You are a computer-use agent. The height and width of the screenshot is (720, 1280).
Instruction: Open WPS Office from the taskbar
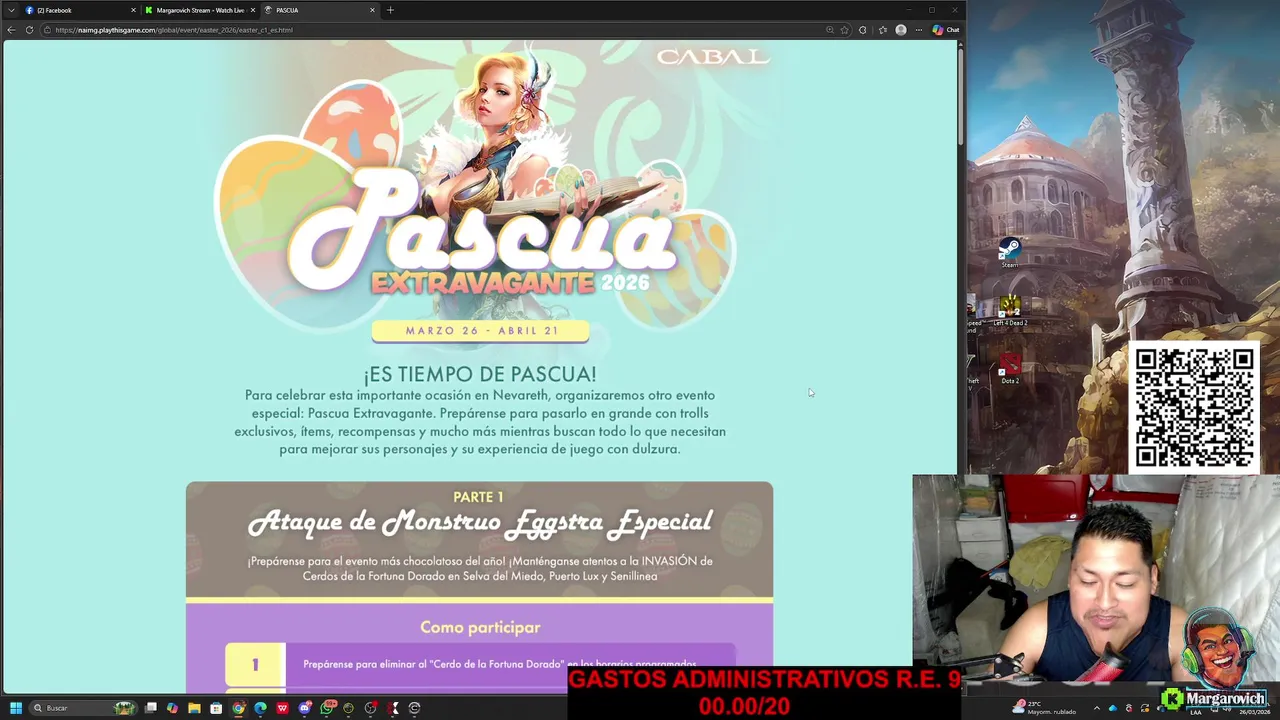(282, 708)
